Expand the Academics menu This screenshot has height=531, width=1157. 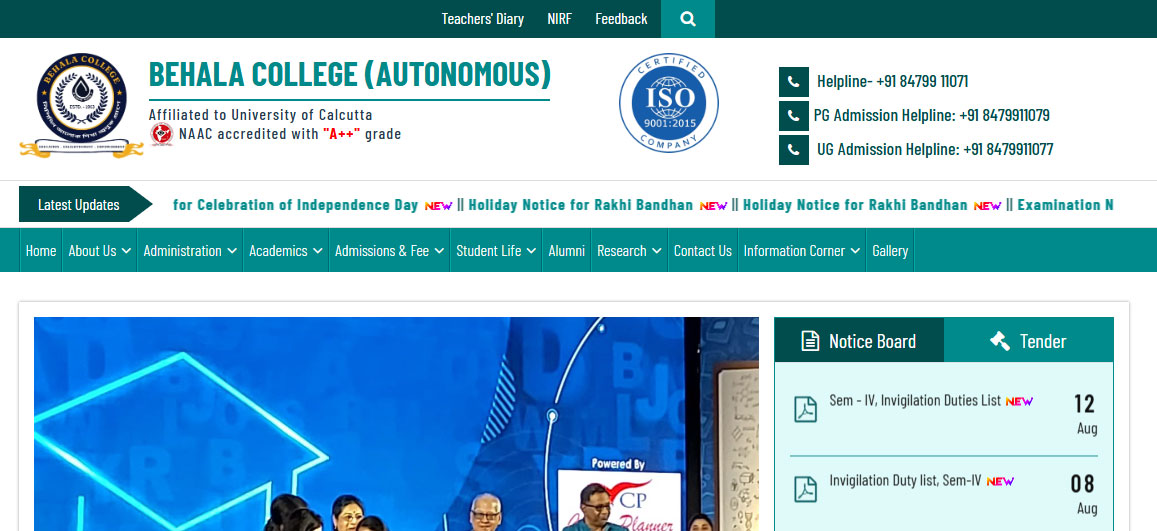[286, 251]
